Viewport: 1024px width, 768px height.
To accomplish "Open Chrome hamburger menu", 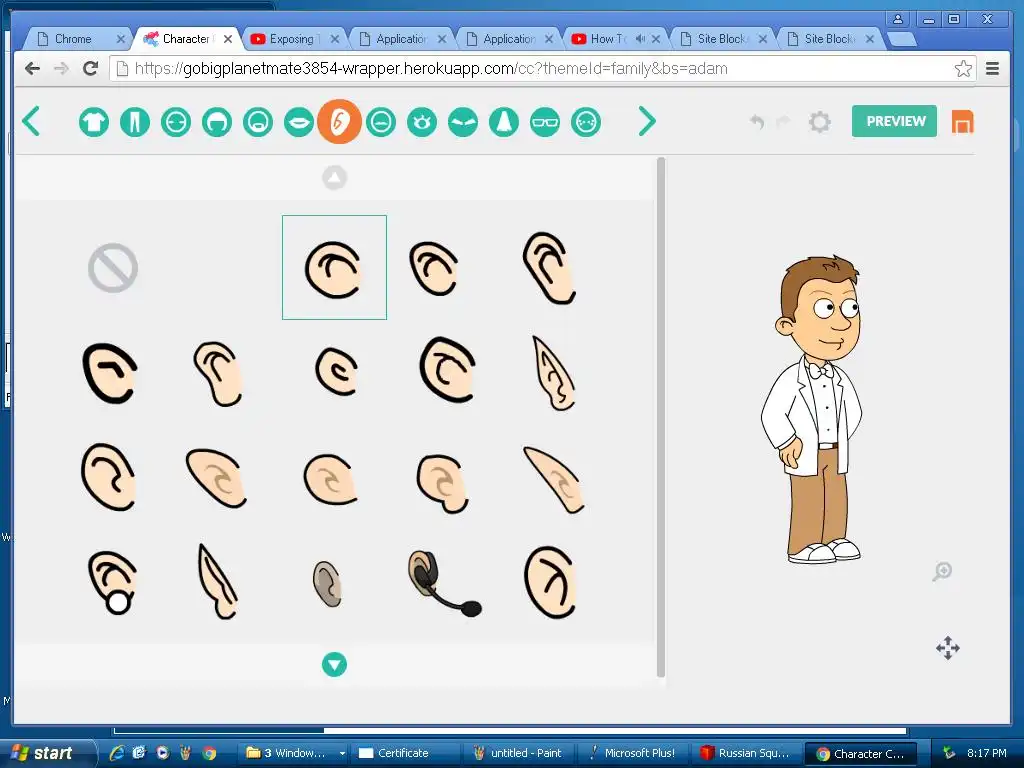I will [992, 69].
